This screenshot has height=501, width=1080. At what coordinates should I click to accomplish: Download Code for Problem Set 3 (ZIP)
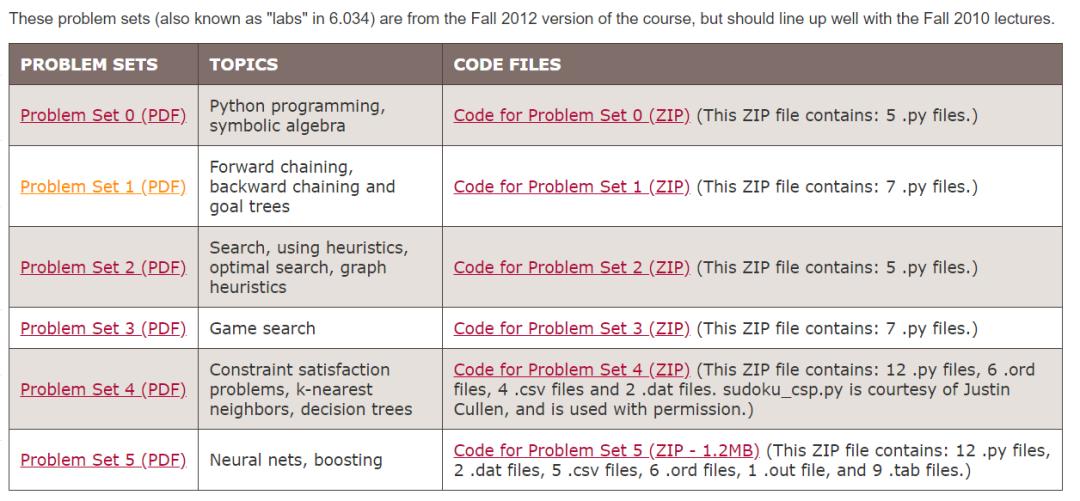(x=572, y=328)
